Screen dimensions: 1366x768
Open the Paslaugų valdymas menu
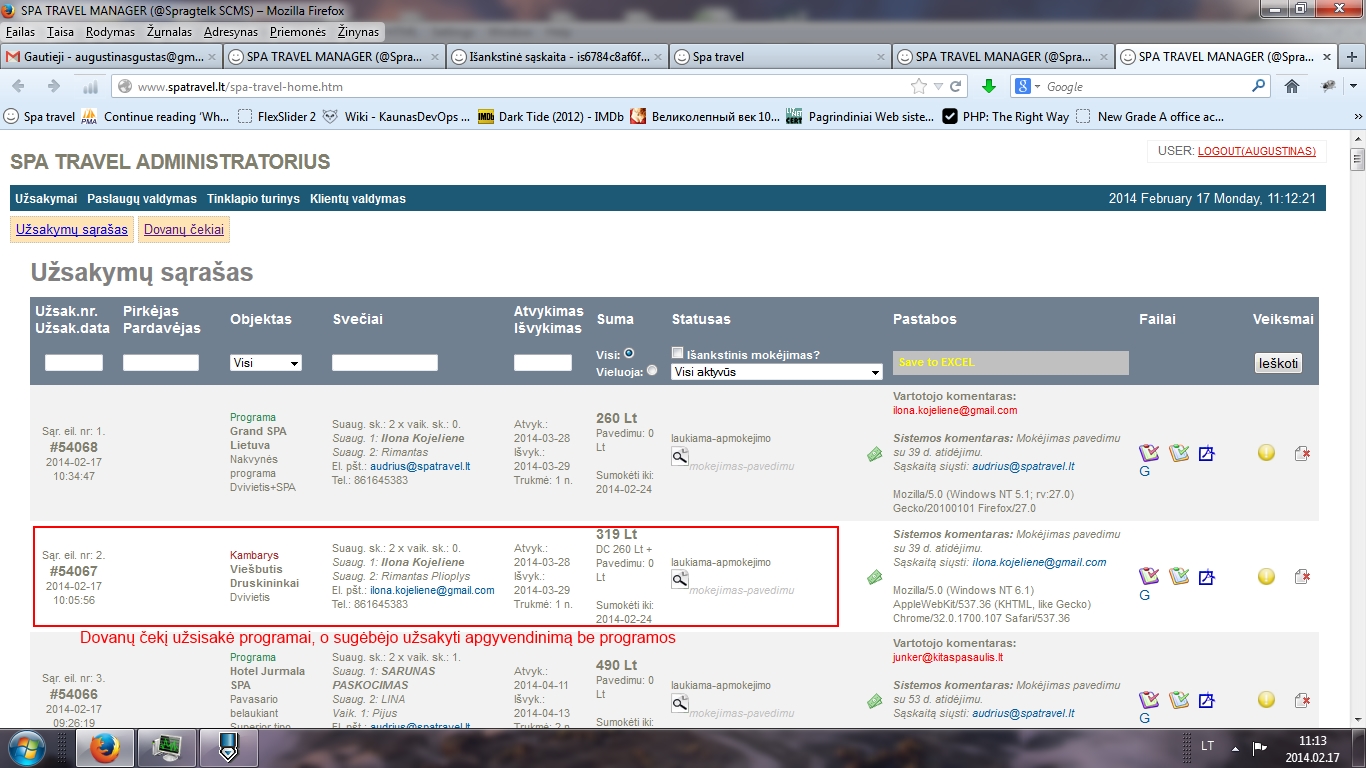[141, 199]
